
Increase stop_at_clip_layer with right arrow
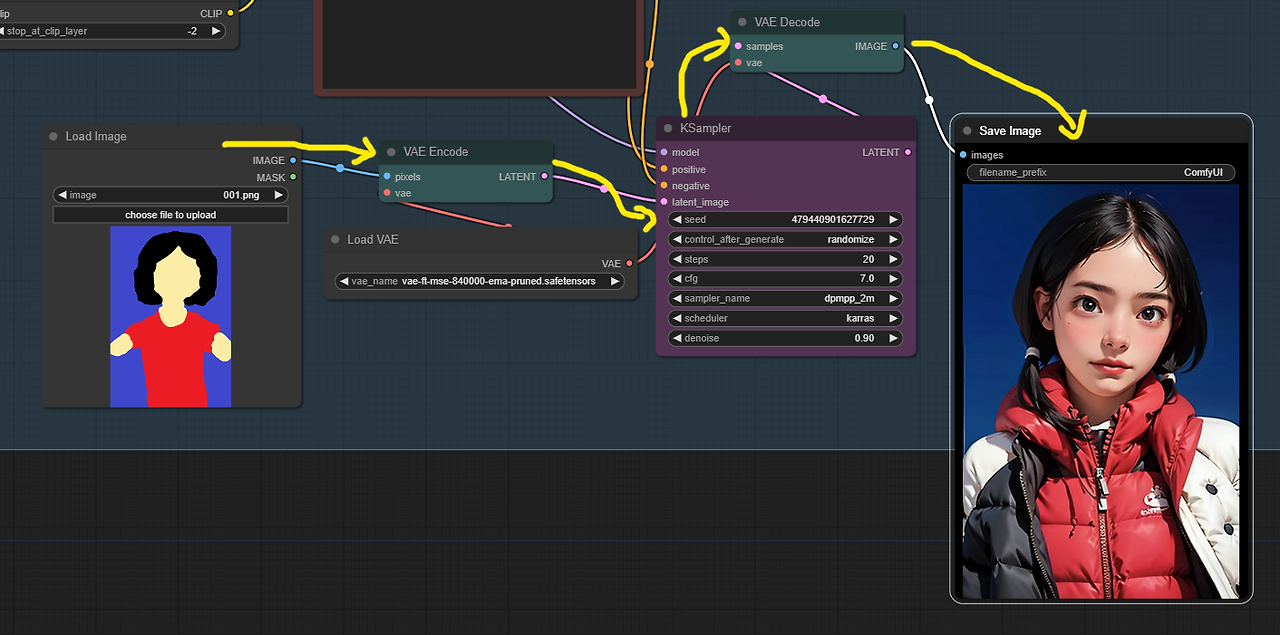click(216, 31)
